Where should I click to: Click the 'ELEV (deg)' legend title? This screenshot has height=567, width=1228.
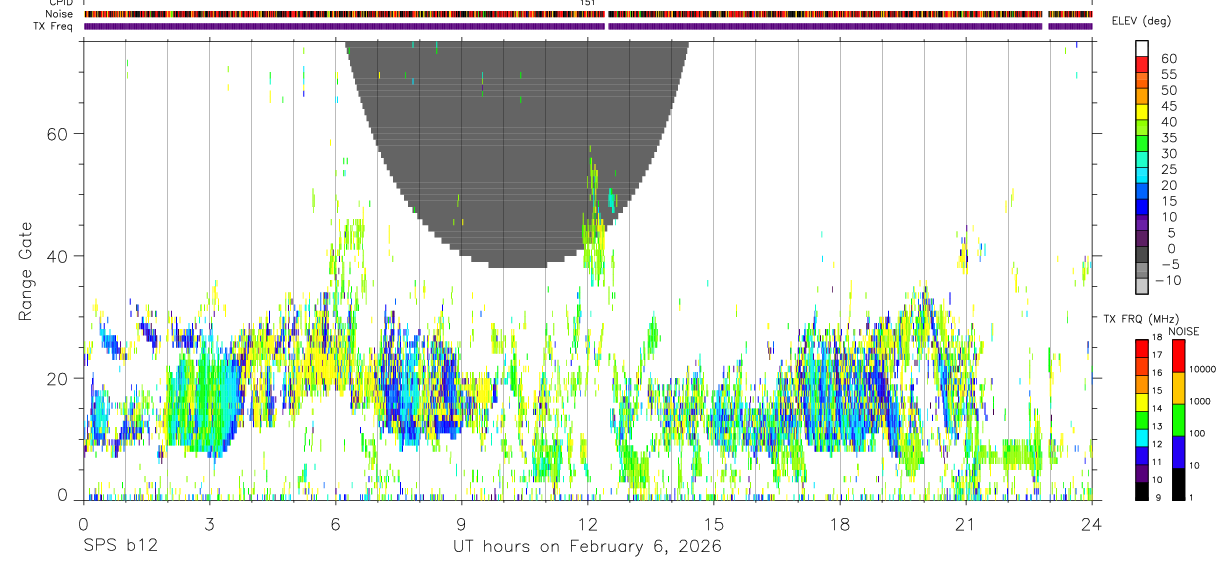1142,21
